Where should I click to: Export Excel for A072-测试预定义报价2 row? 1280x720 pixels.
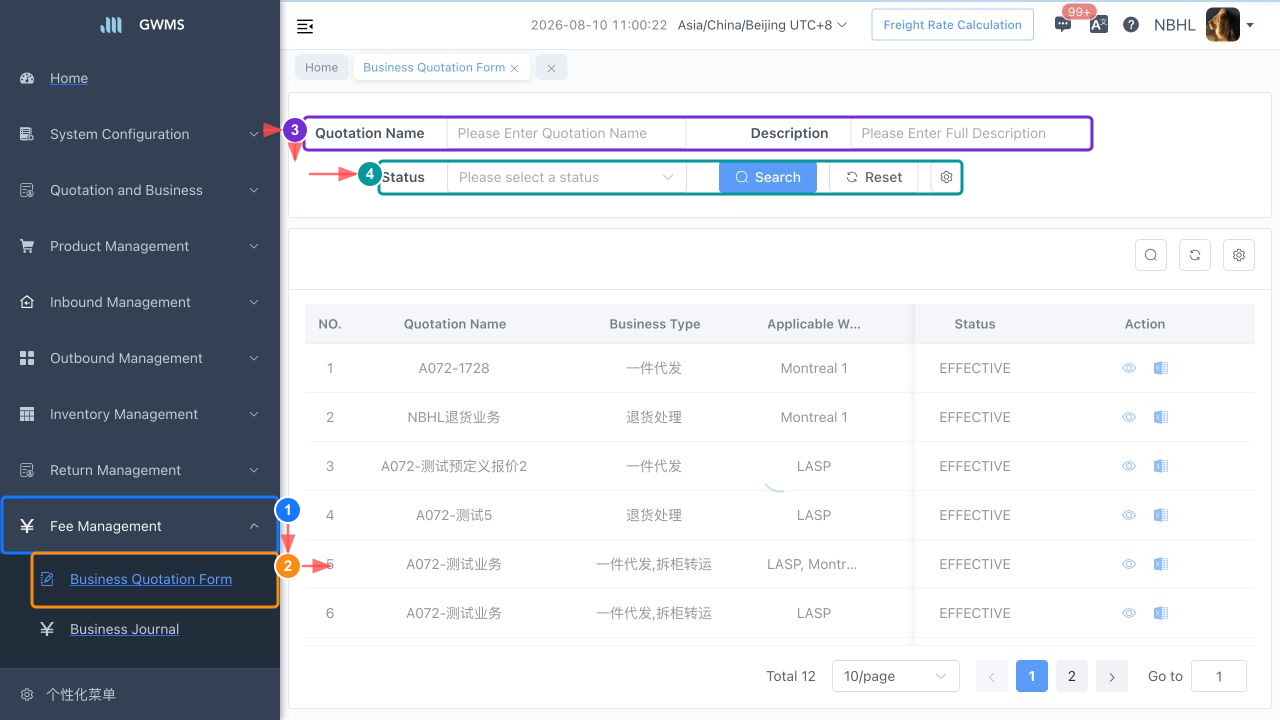(1161, 466)
